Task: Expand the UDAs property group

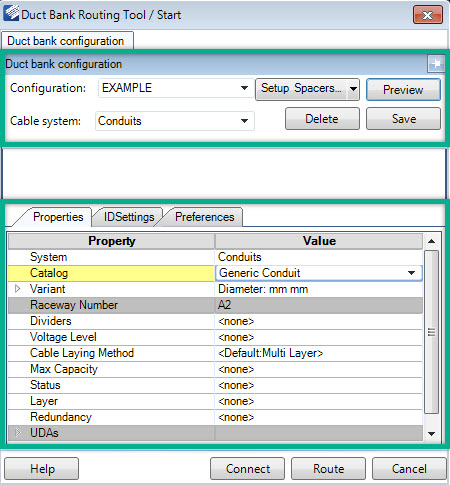Action: [18, 433]
